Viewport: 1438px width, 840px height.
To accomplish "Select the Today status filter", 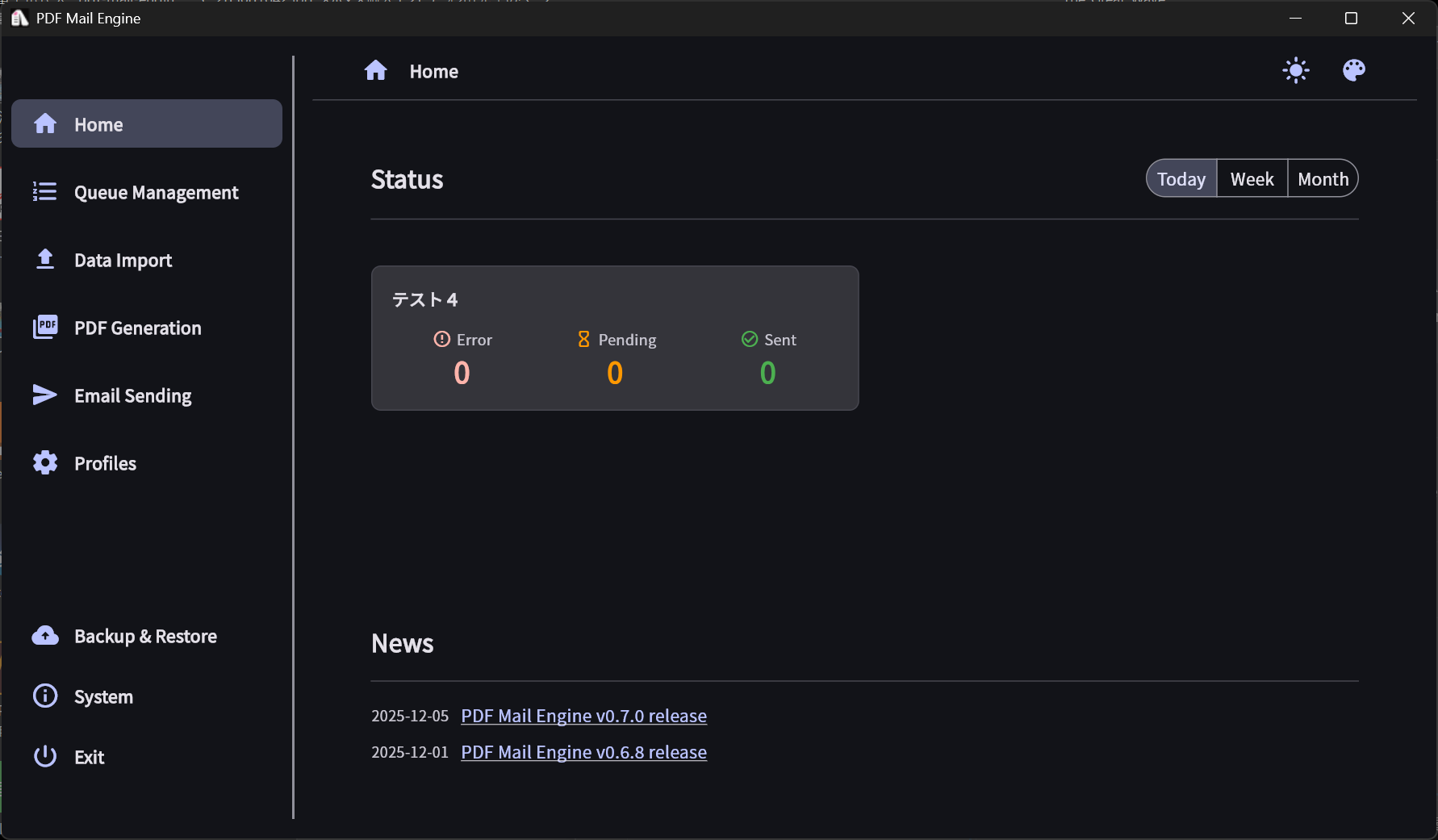I will (x=1181, y=178).
